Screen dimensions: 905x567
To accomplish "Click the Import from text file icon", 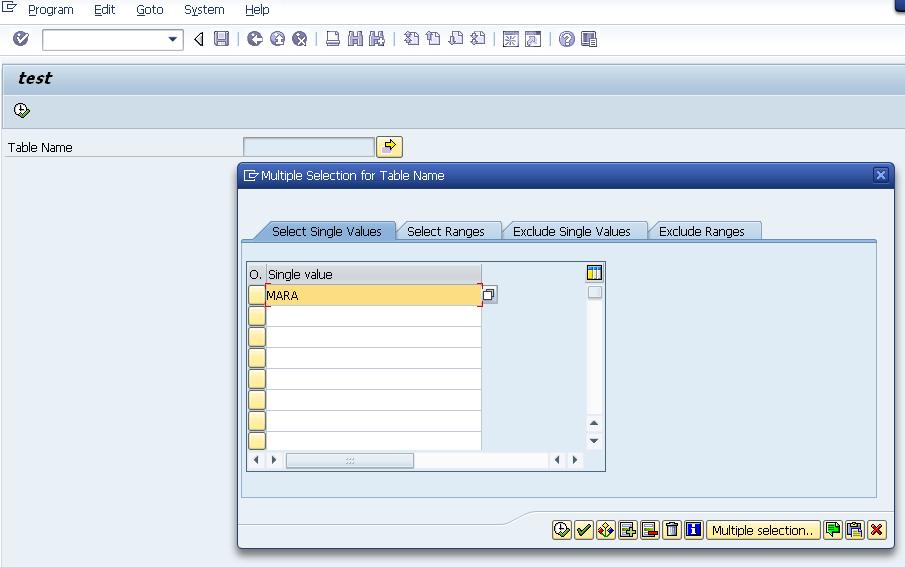I will pos(833,530).
